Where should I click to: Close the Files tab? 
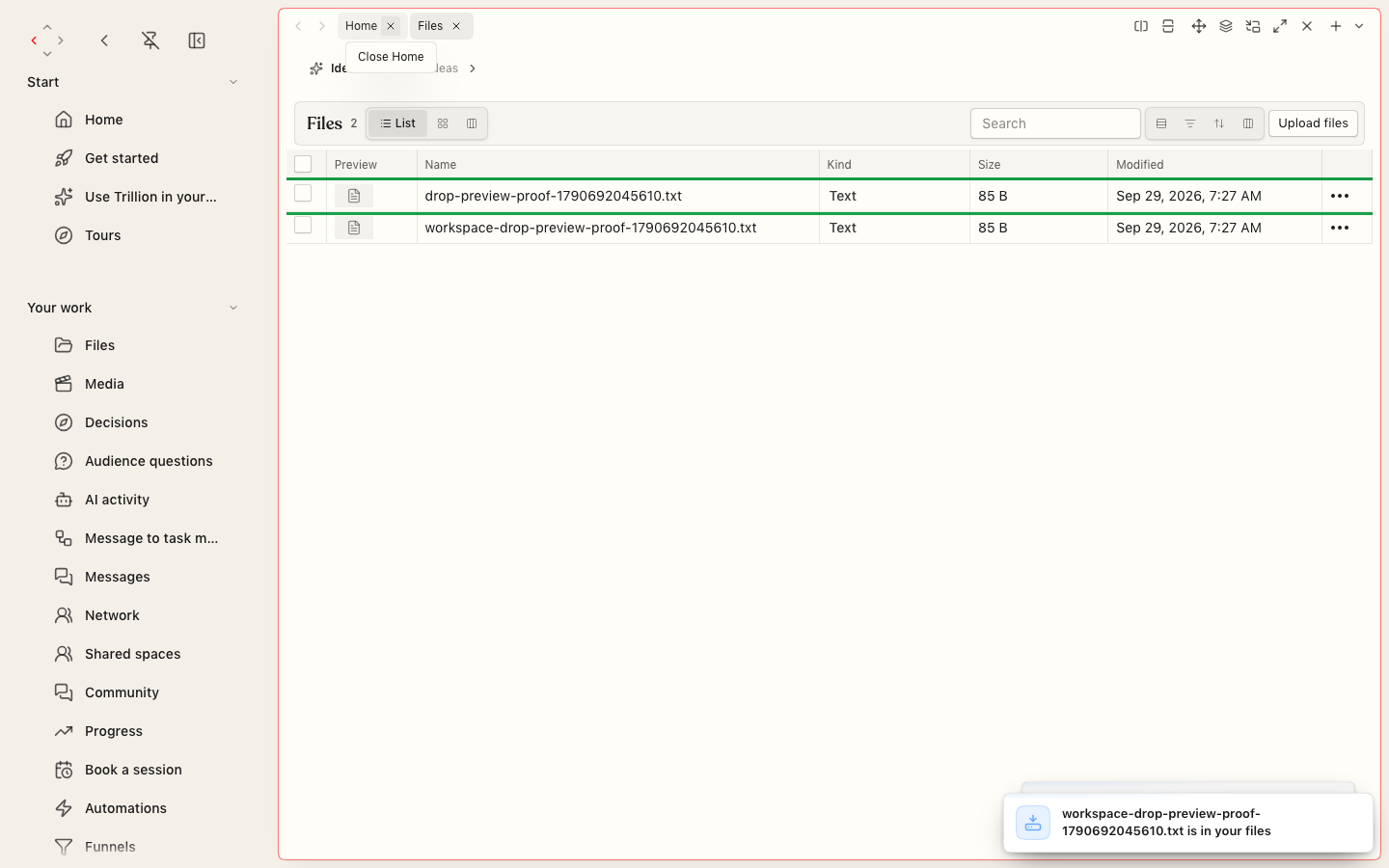click(456, 26)
